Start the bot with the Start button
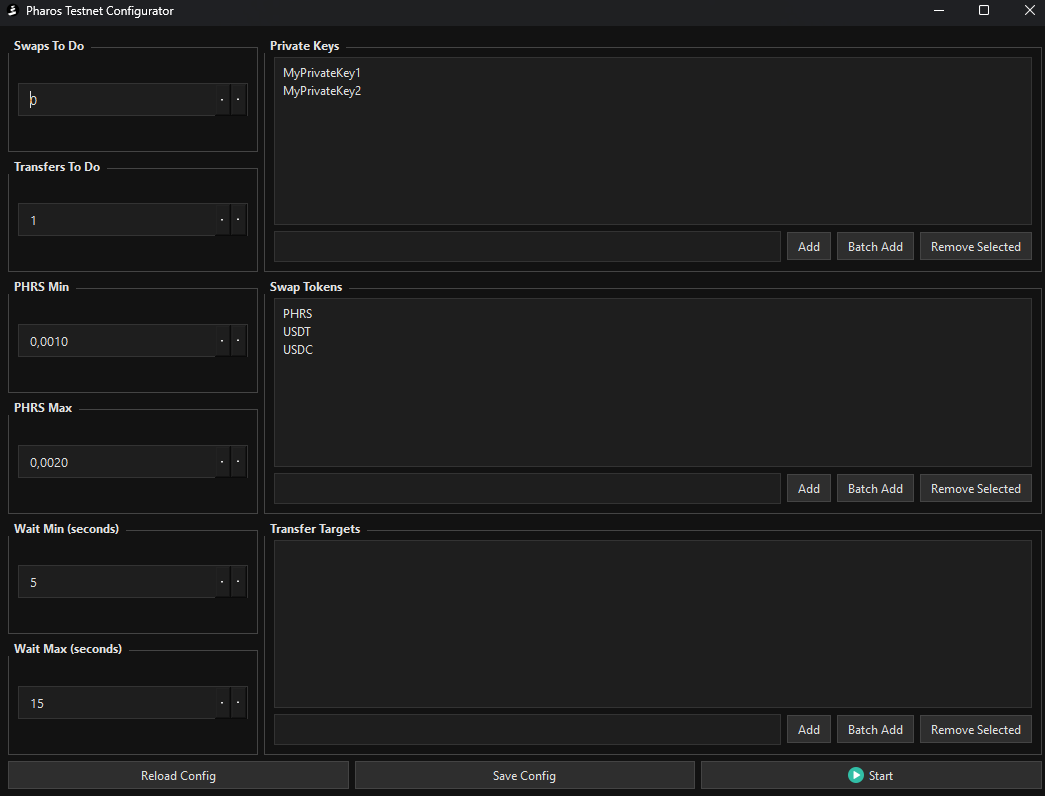Screen dimensions: 1045x796 click(871, 775)
